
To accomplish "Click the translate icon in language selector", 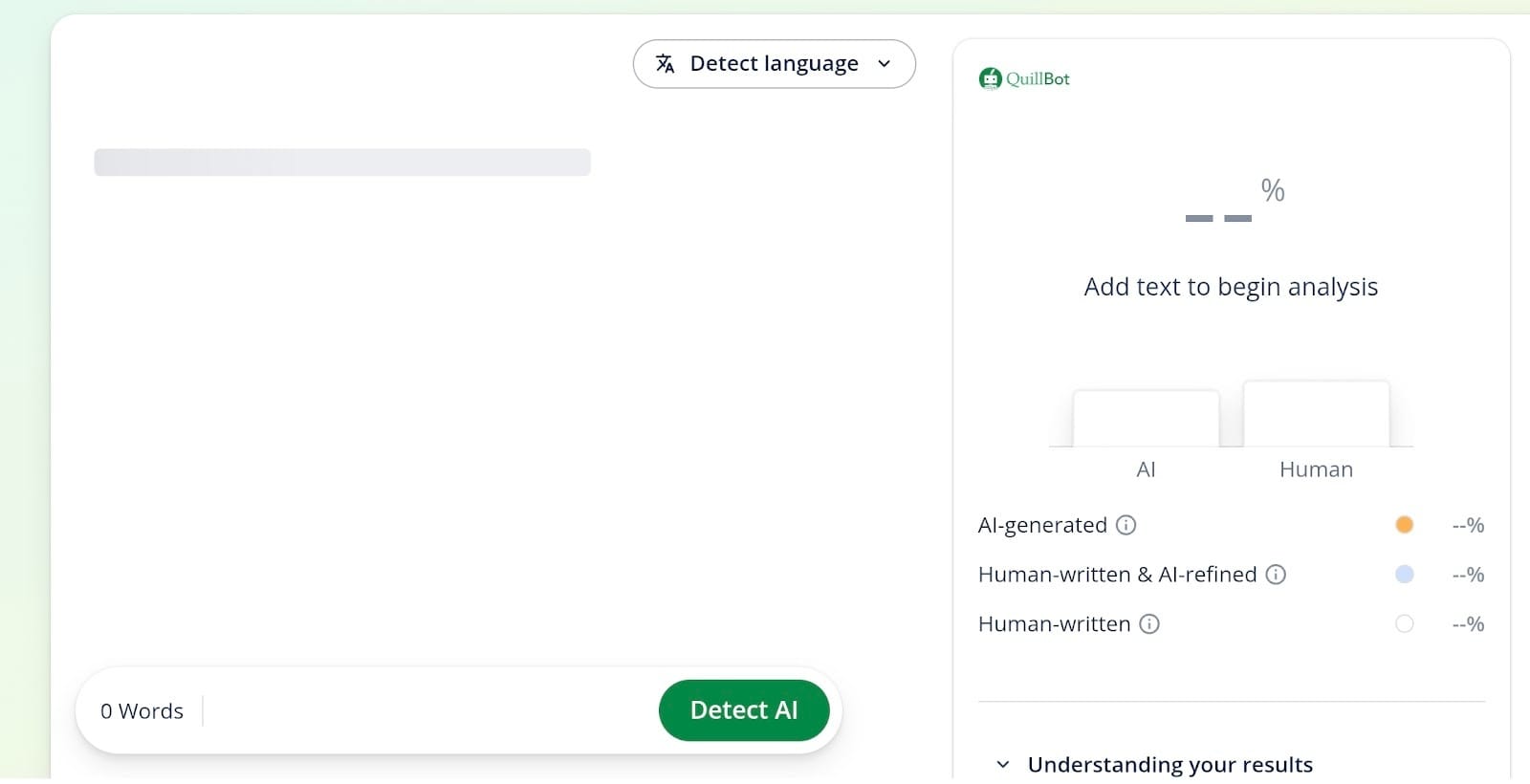I will (666, 64).
